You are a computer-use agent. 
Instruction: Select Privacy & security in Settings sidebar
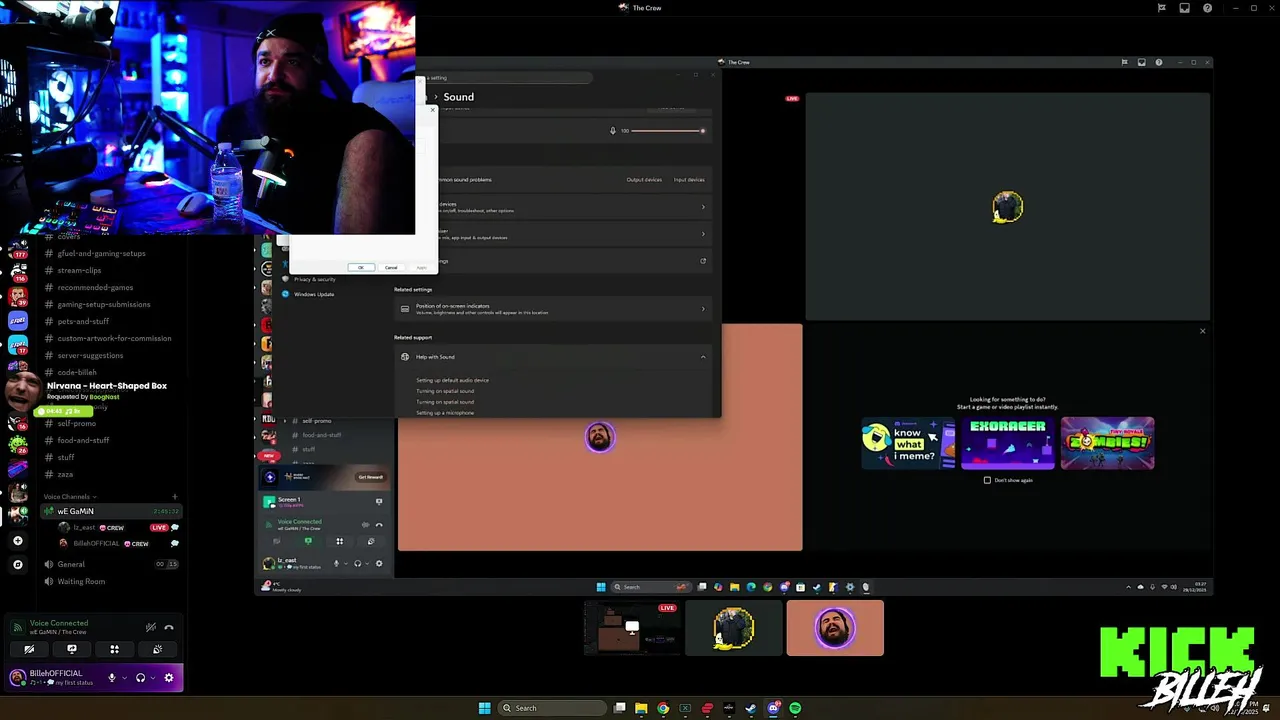pyautogui.click(x=314, y=279)
